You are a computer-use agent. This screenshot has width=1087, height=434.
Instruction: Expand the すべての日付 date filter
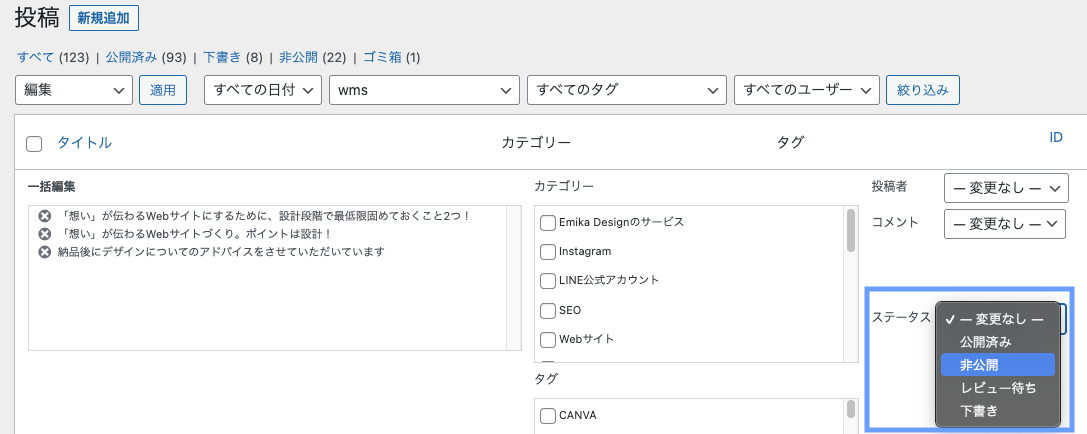(262, 89)
